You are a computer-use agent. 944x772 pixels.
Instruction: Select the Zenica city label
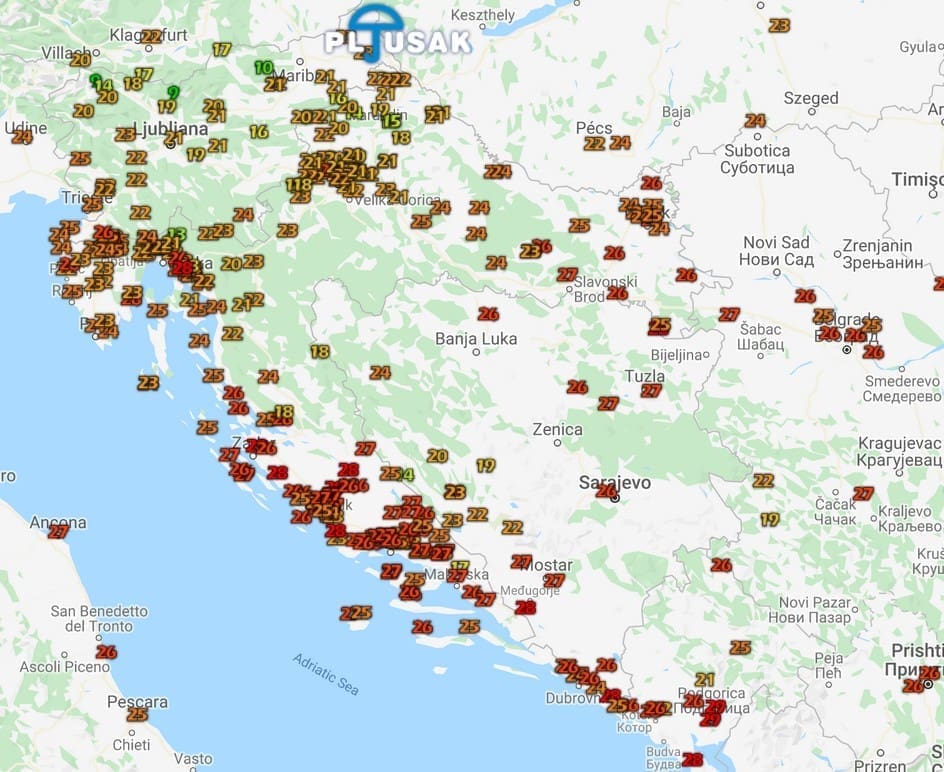(557, 429)
